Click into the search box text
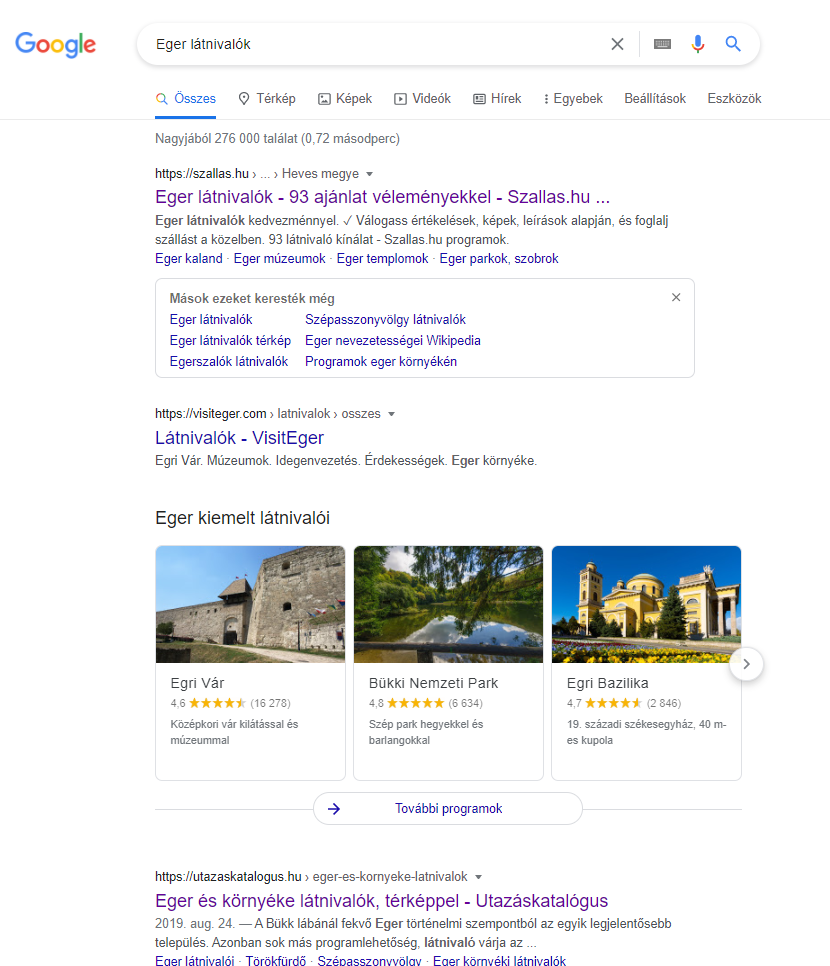 pos(203,44)
